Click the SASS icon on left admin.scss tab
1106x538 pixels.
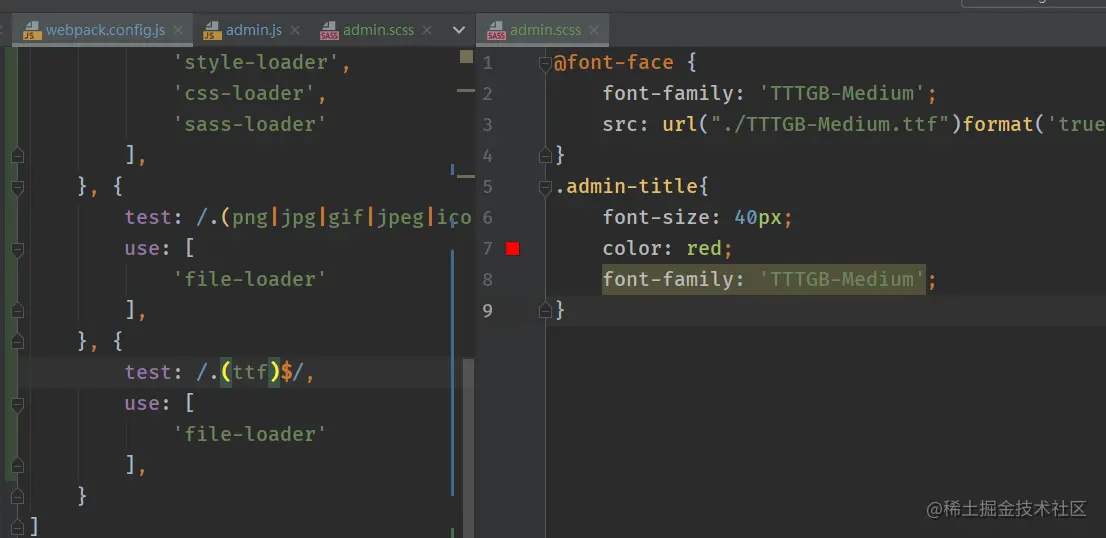click(329, 31)
